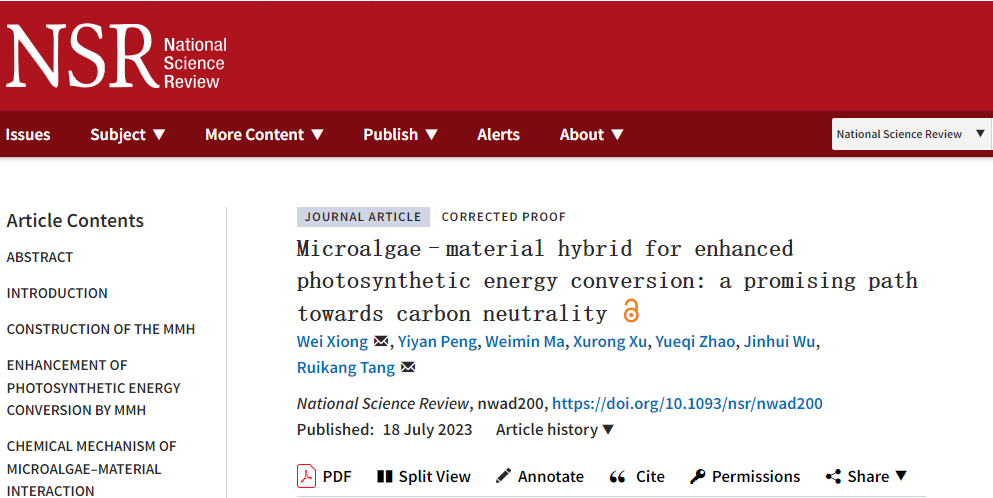Open the Annotate tool
The width and height of the screenshot is (993, 498).
(540, 476)
